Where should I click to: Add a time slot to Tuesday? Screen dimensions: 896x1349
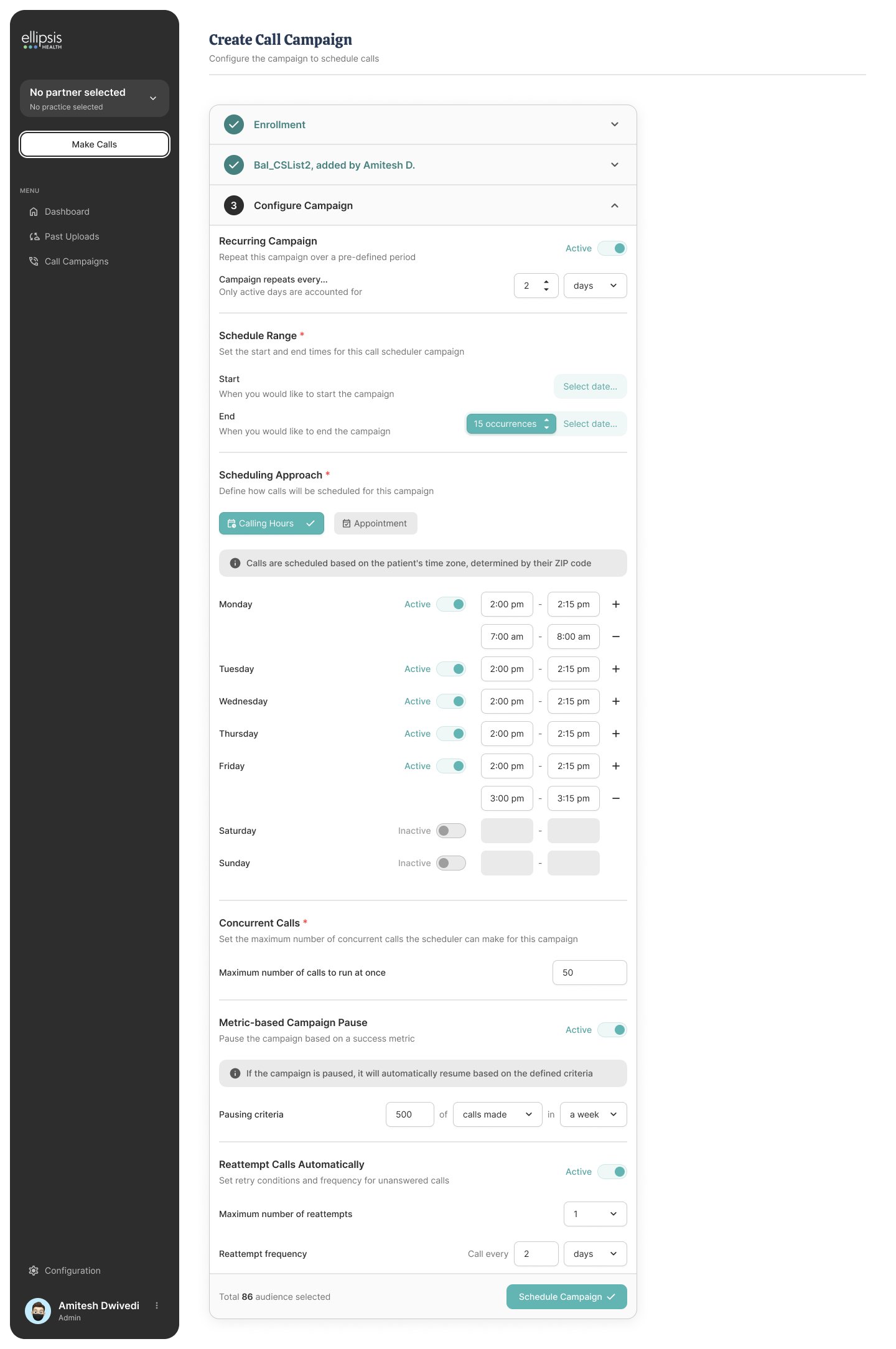pyautogui.click(x=616, y=669)
